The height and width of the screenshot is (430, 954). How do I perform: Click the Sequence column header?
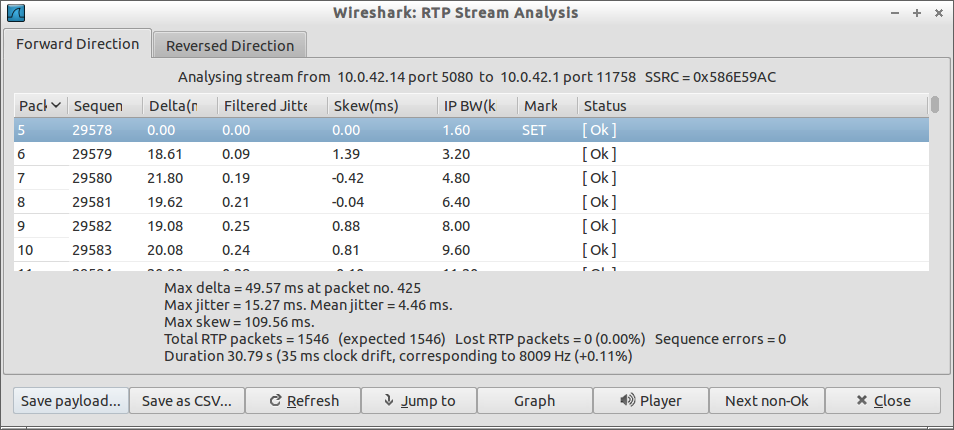[x=105, y=106]
